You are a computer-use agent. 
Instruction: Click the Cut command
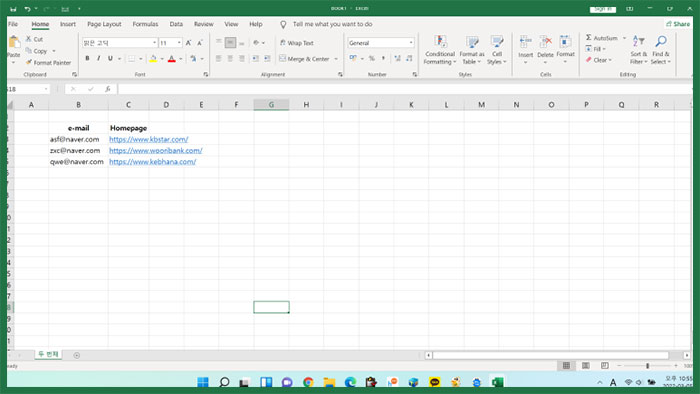point(34,39)
